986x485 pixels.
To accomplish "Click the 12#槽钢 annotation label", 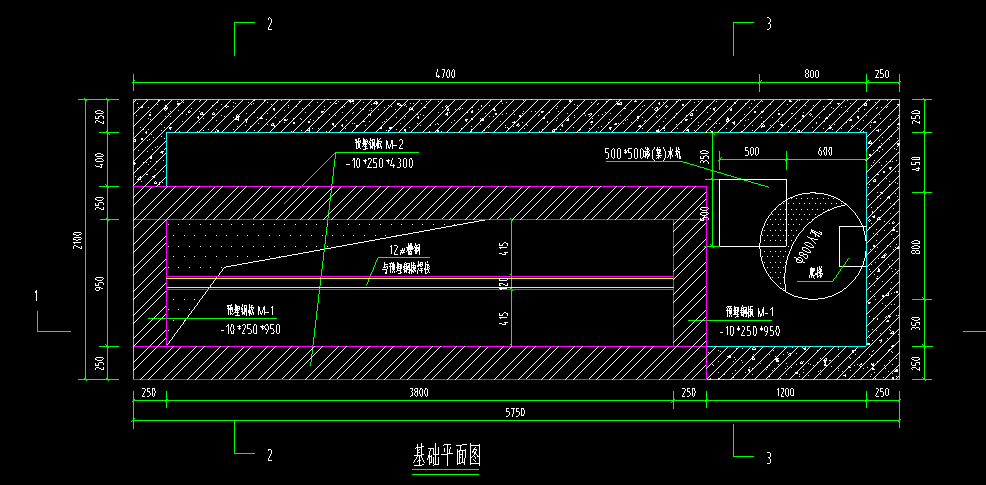I will pos(404,250).
